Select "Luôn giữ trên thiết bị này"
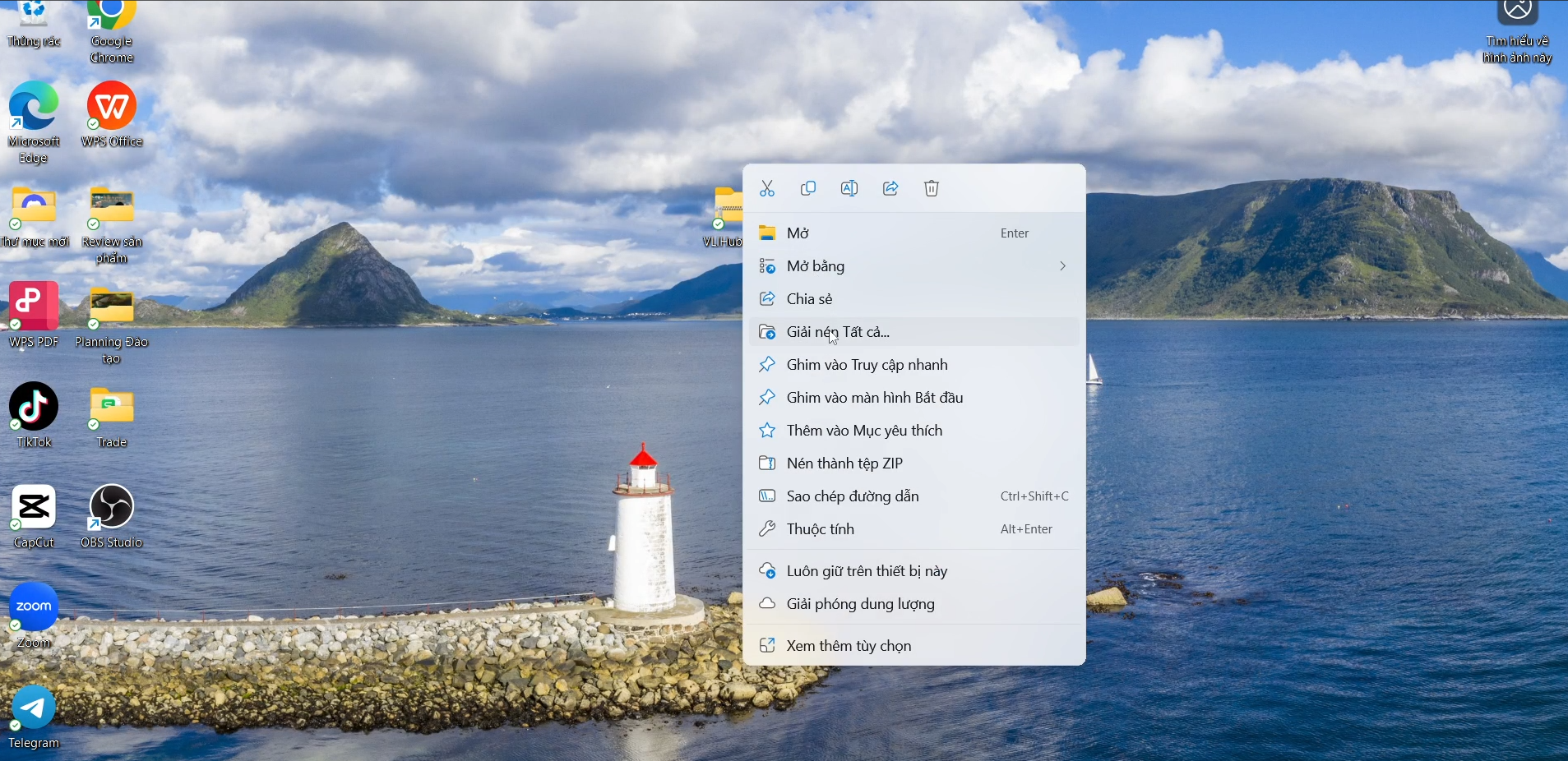1568x761 pixels. [x=867, y=571]
